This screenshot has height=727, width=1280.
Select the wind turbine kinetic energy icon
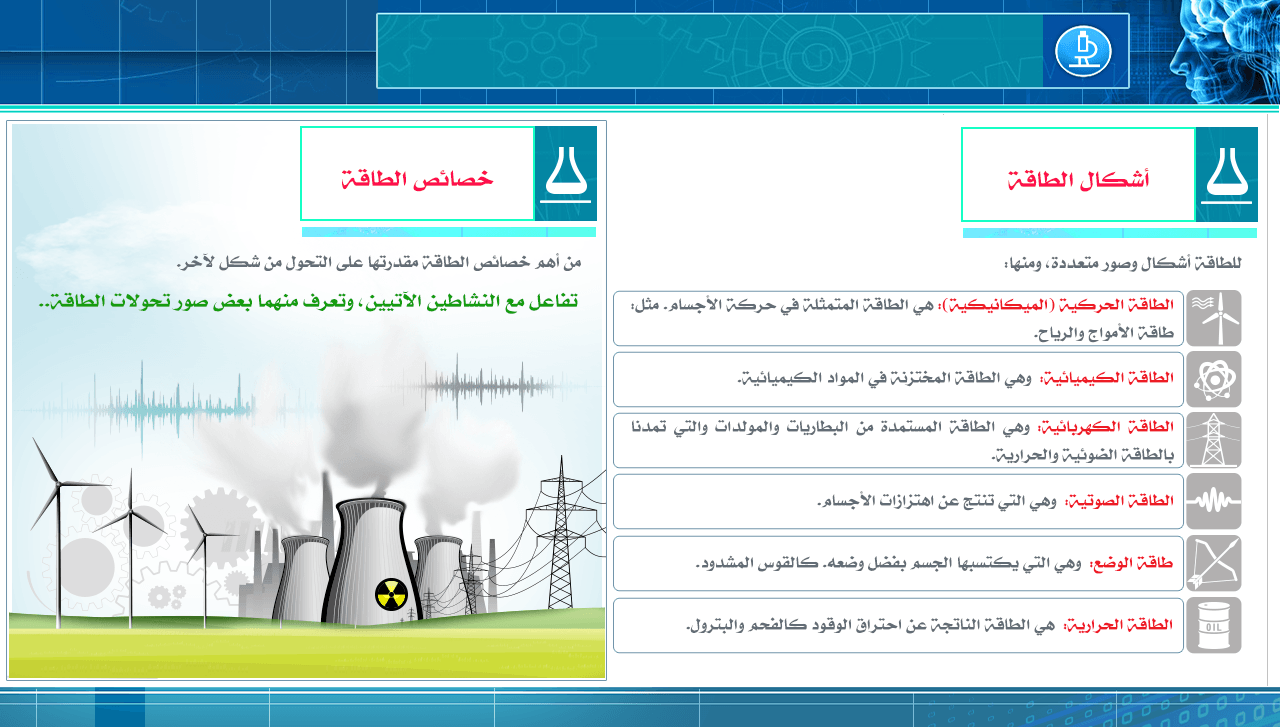[1213, 318]
